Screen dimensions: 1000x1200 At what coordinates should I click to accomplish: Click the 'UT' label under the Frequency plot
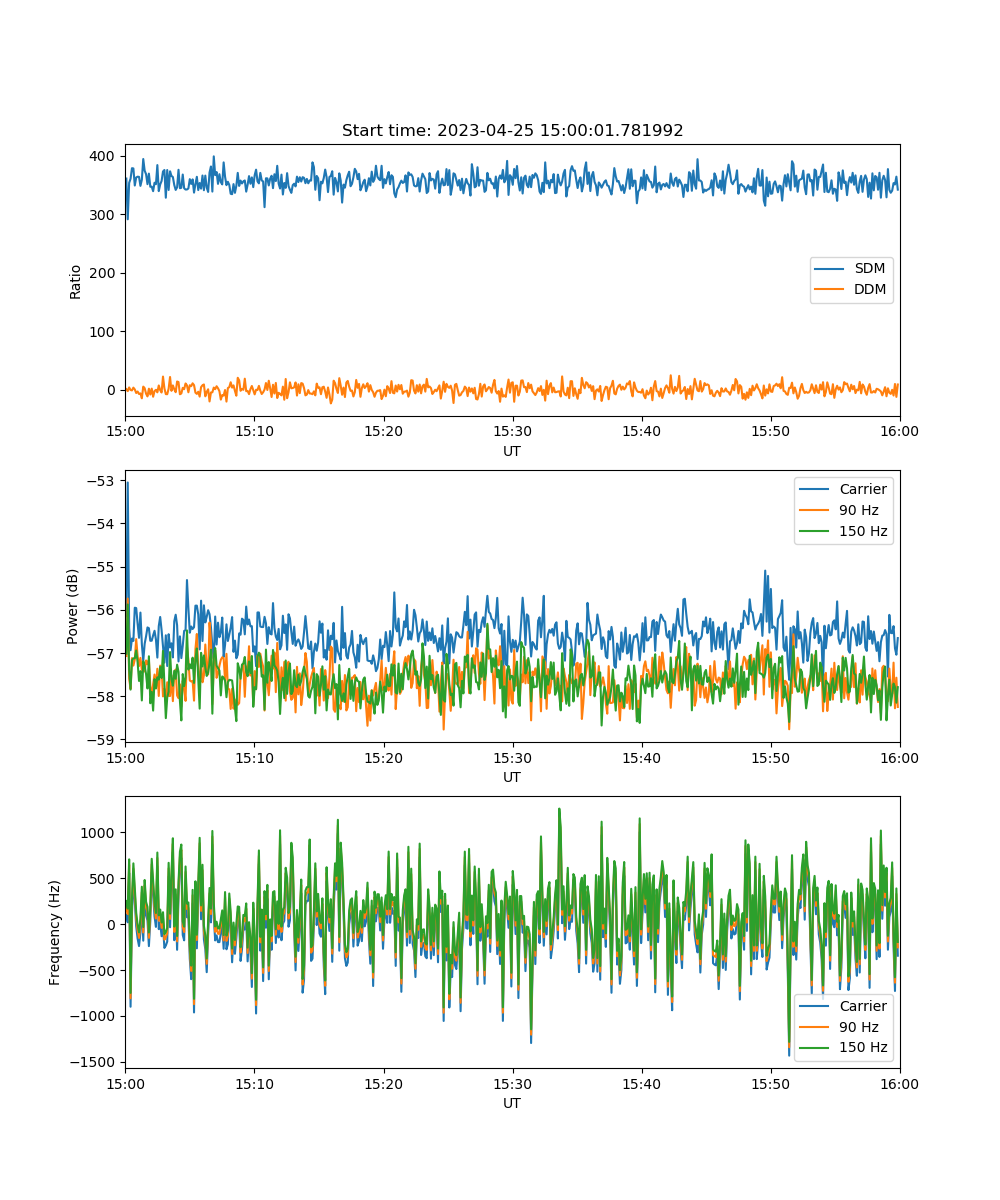[x=512, y=1103]
